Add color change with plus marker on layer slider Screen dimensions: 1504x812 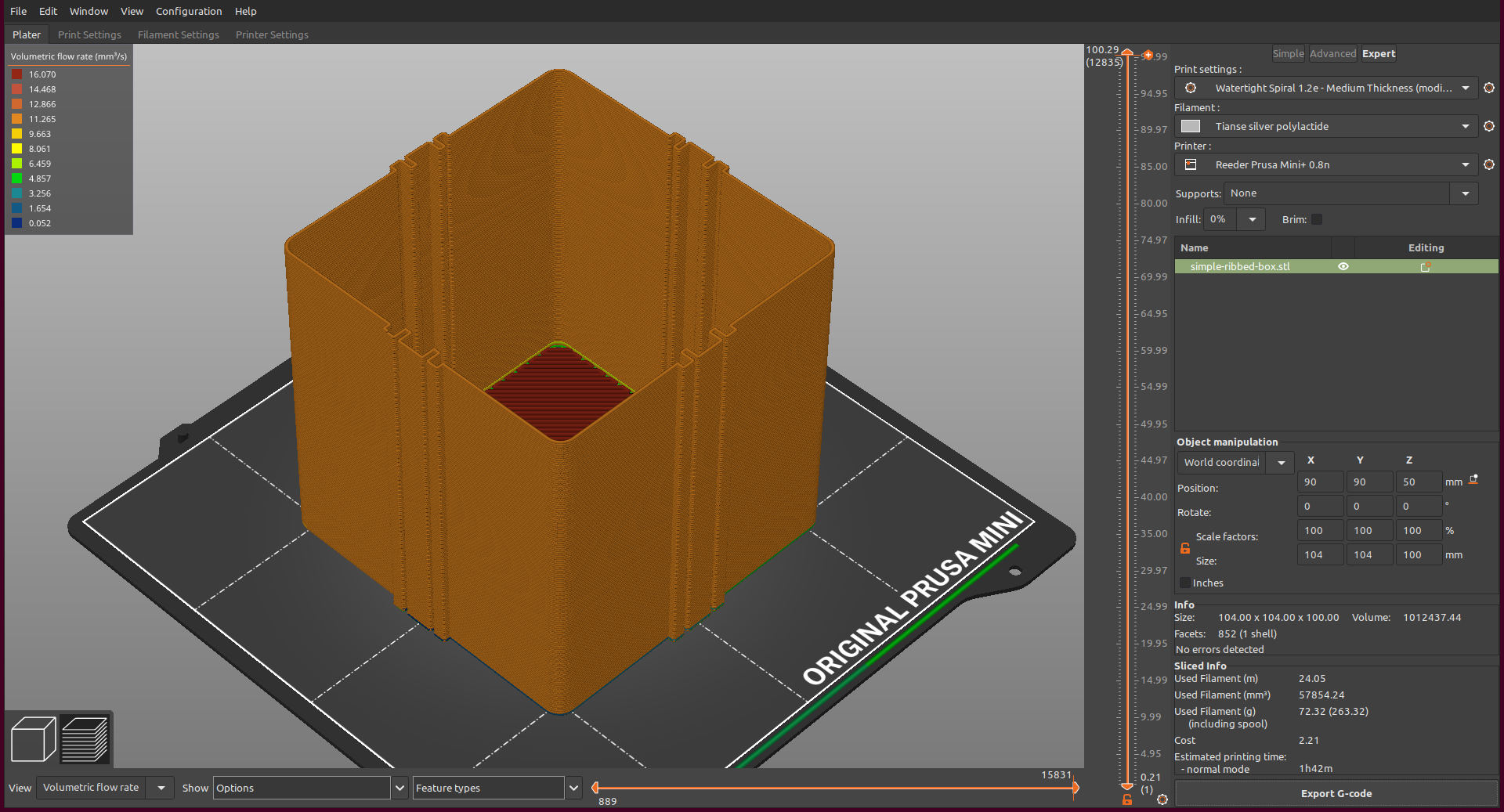tap(1148, 55)
